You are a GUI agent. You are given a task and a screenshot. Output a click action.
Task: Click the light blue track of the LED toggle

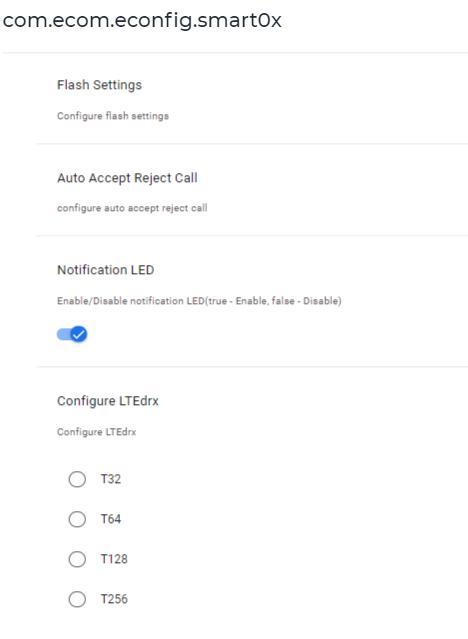pyautogui.click(x=64, y=335)
